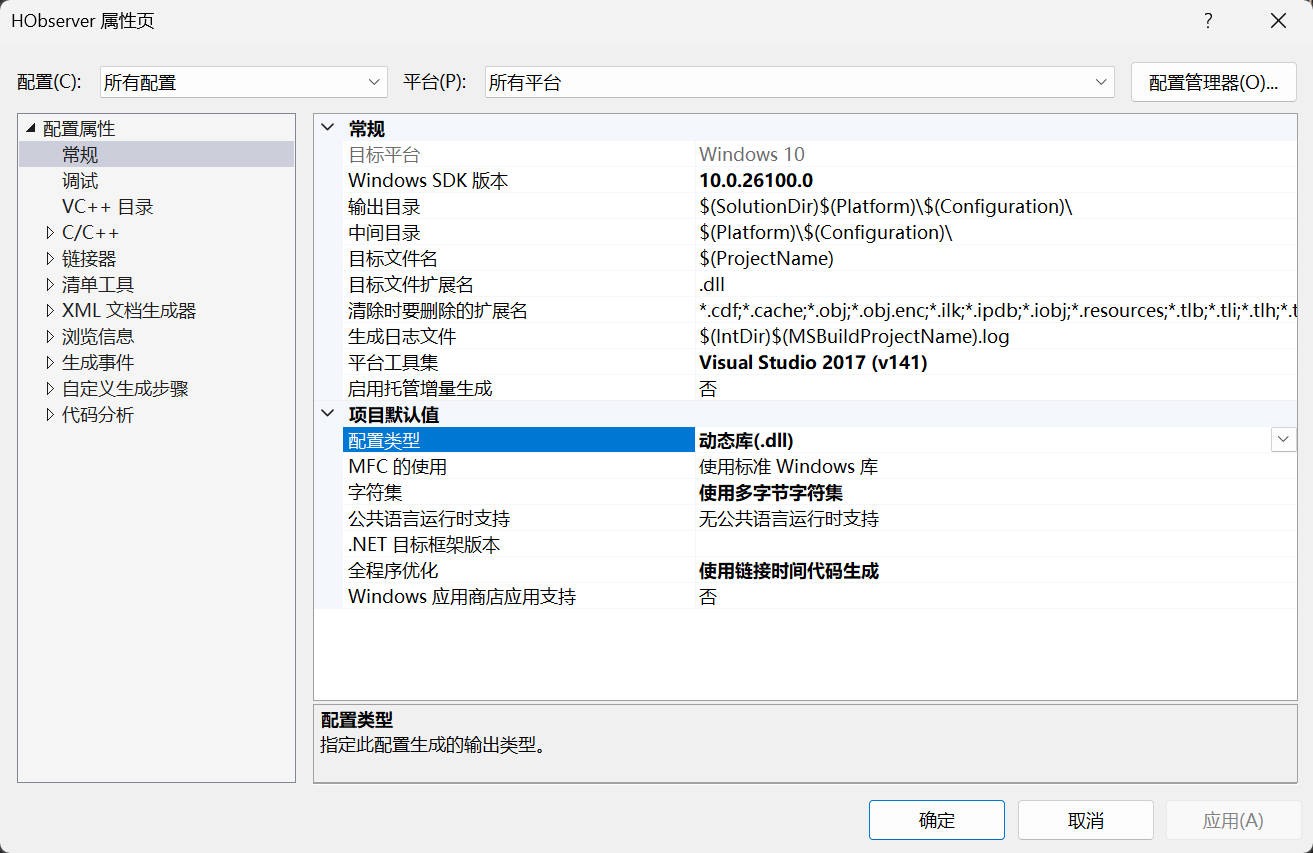Click the 确定 button
The image size is (1313, 853).
pyautogui.click(x=936, y=820)
